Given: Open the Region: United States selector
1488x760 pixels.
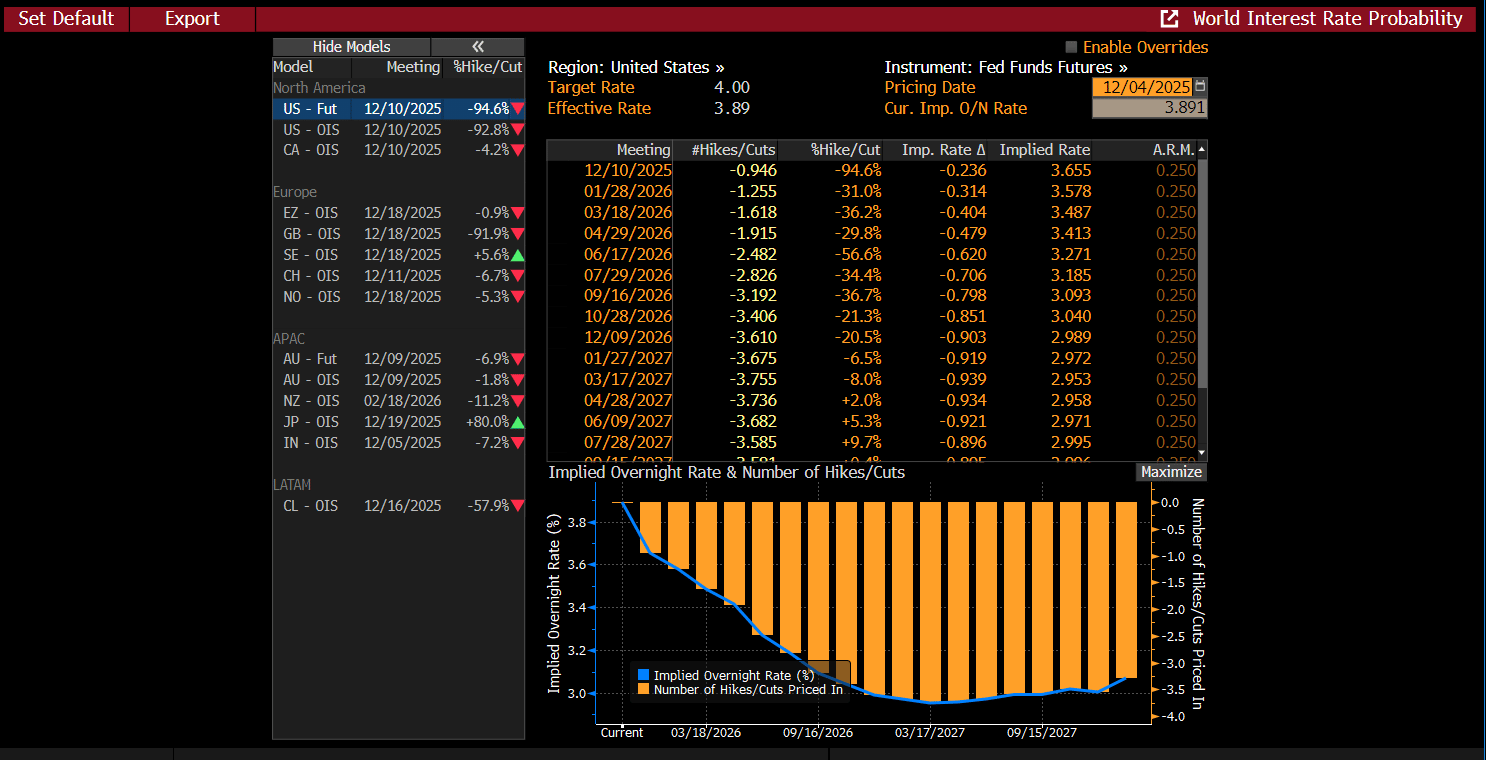Looking at the screenshot, I should [636, 67].
